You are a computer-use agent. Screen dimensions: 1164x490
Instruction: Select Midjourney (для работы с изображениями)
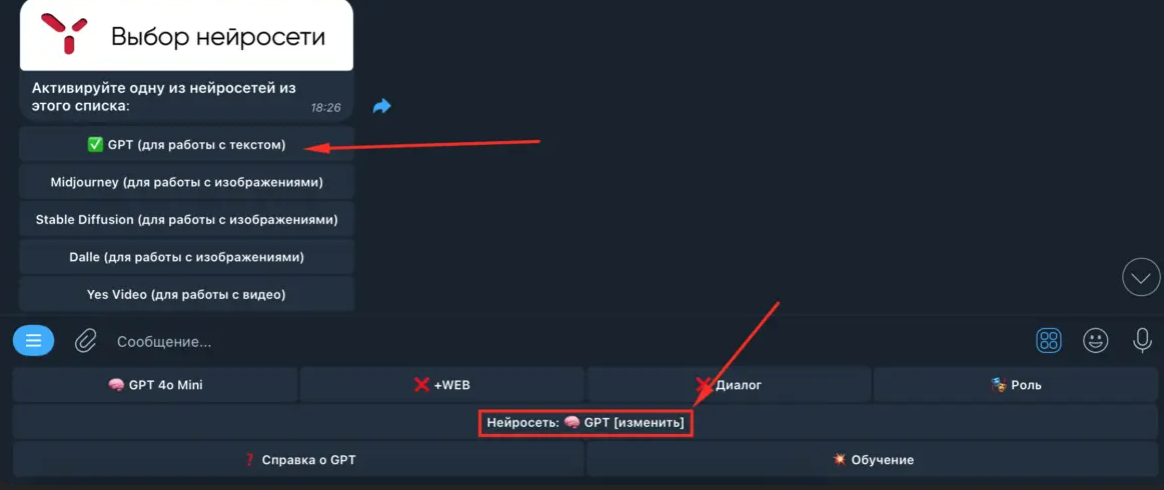[x=186, y=182]
